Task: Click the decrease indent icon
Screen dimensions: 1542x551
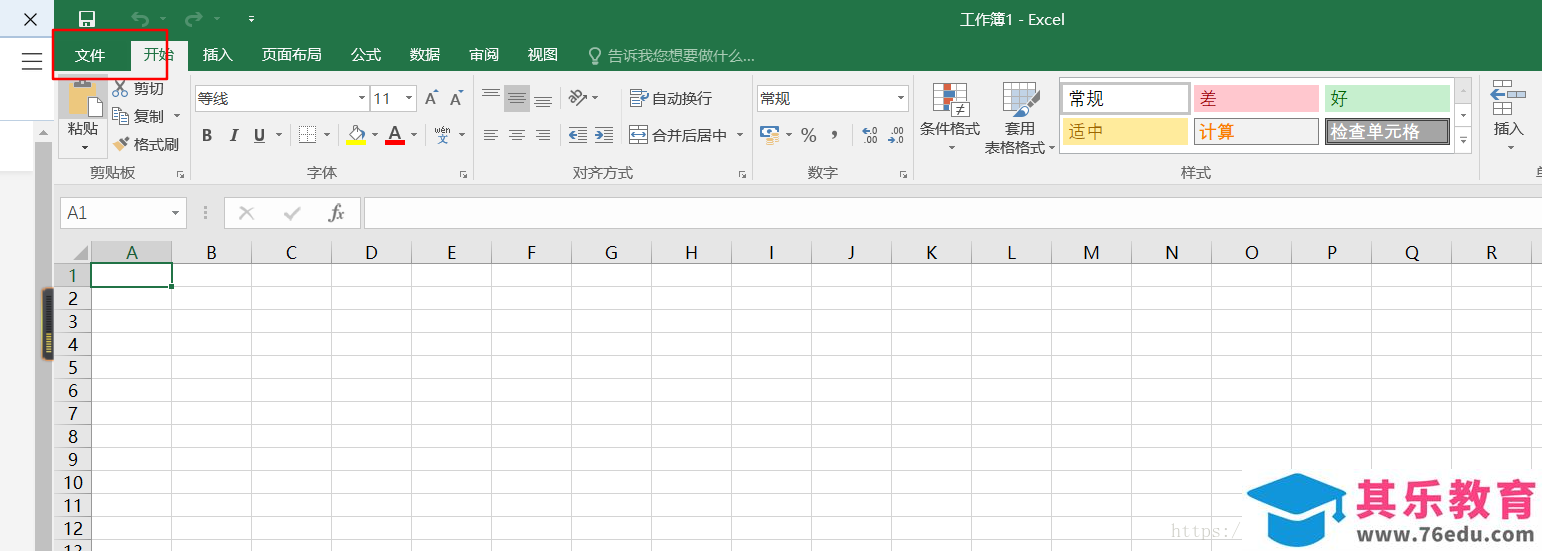Action: (x=578, y=135)
